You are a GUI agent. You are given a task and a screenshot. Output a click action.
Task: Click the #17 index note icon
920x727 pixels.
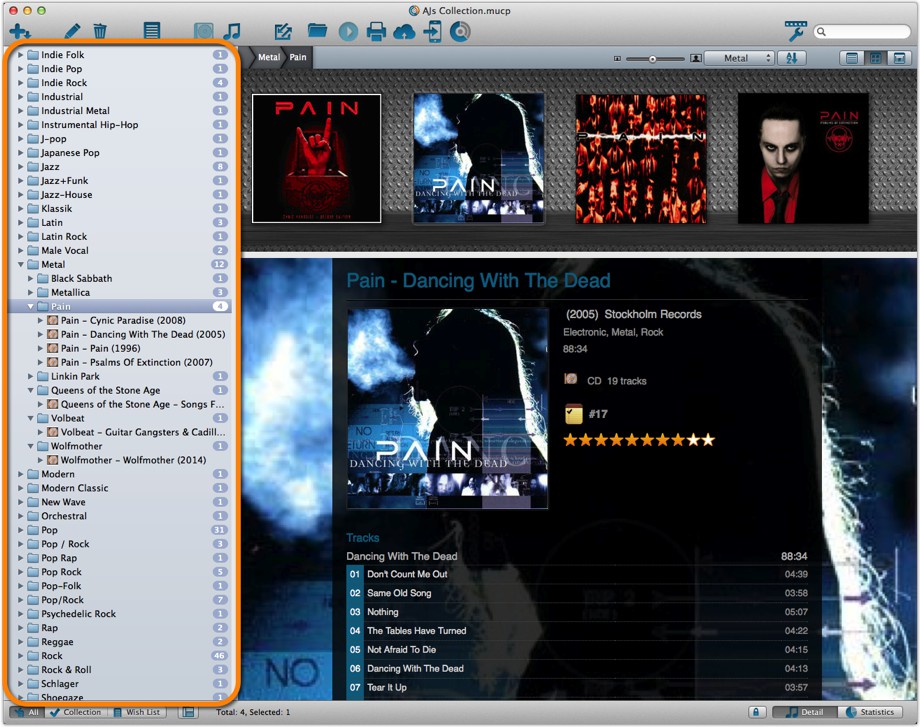coord(573,414)
